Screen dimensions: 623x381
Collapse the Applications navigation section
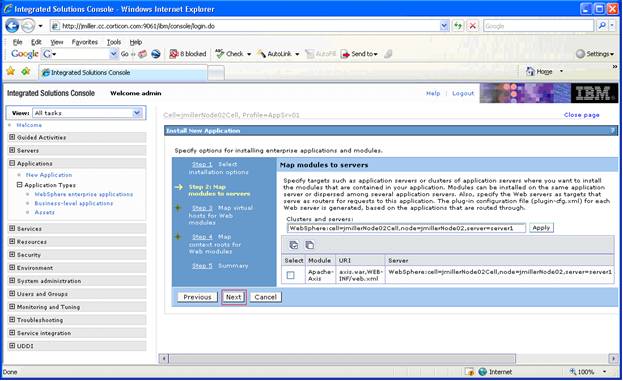tap(12, 163)
